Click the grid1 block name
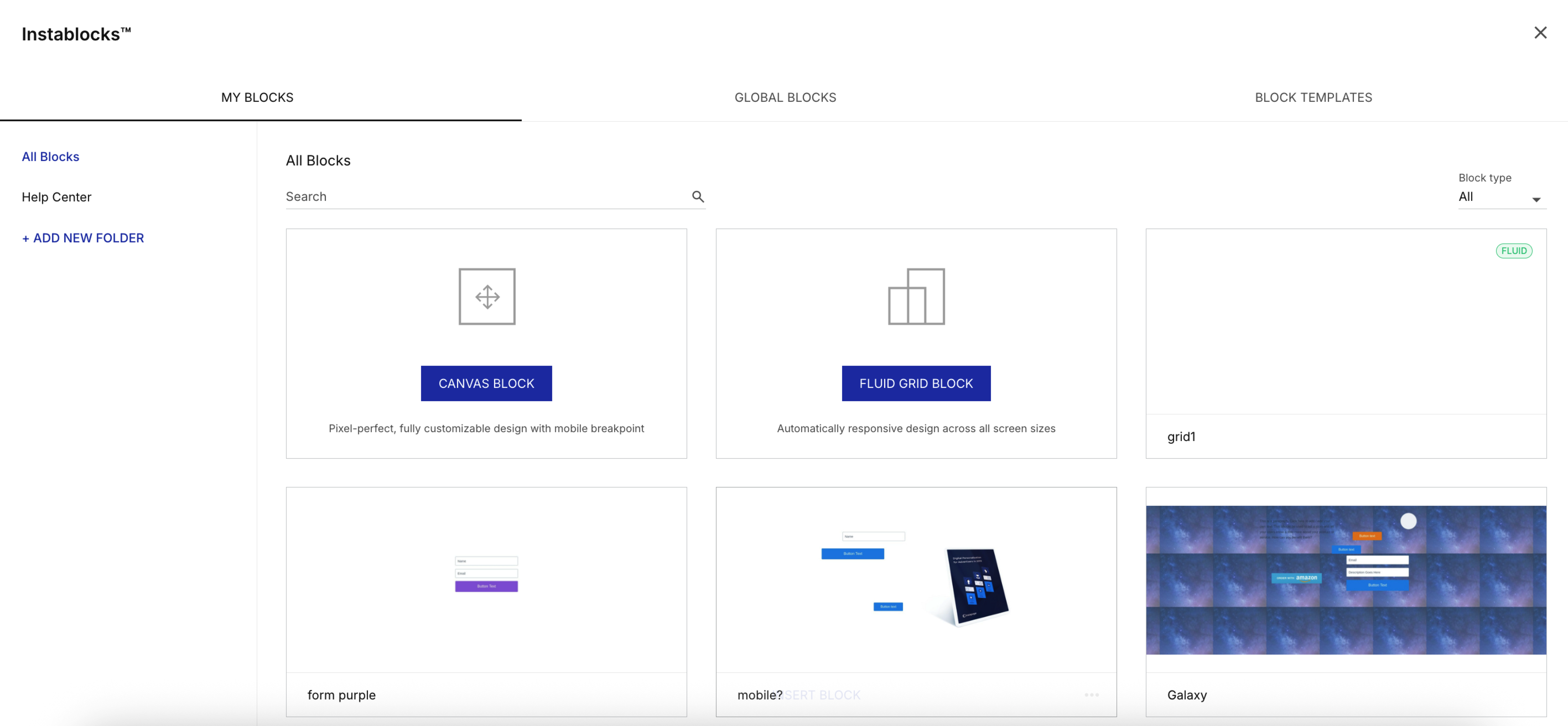Image resolution: width=1568 pixels, height=726 pixels. pyautogui.click(x=1182, y=437)
